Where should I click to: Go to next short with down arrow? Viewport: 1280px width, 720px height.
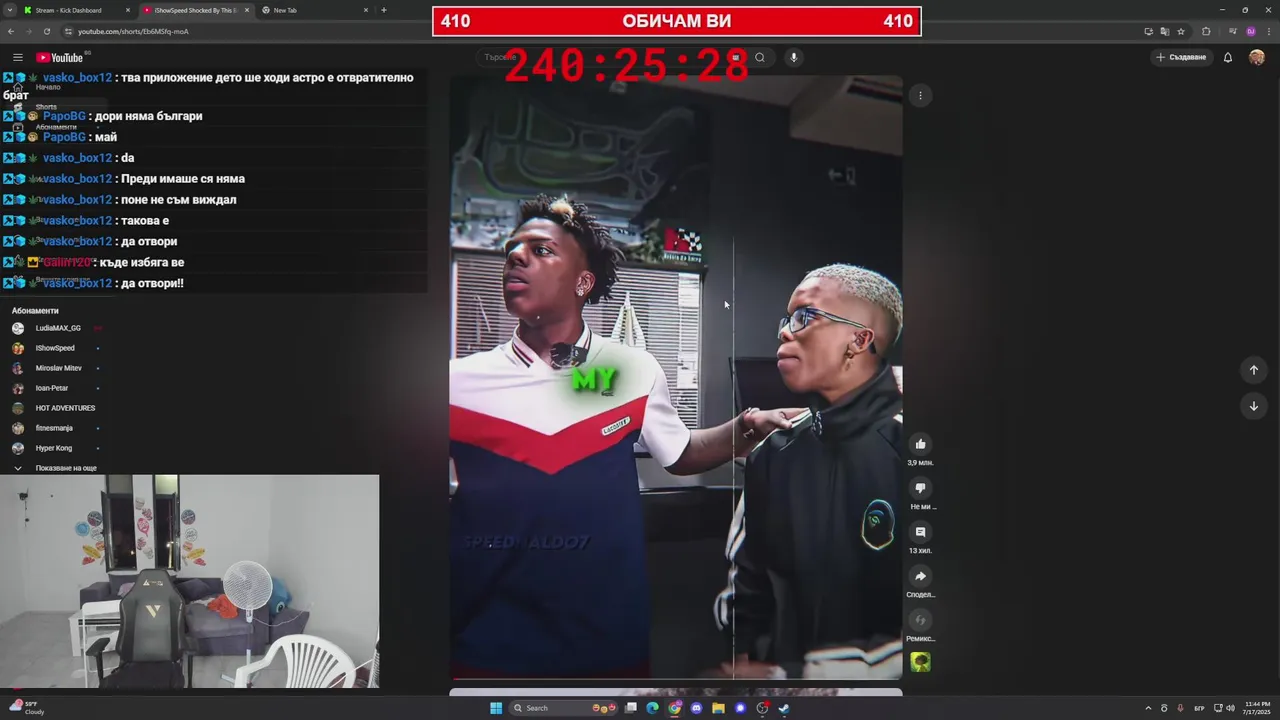pyautogui.click(x=1253, y=406)
